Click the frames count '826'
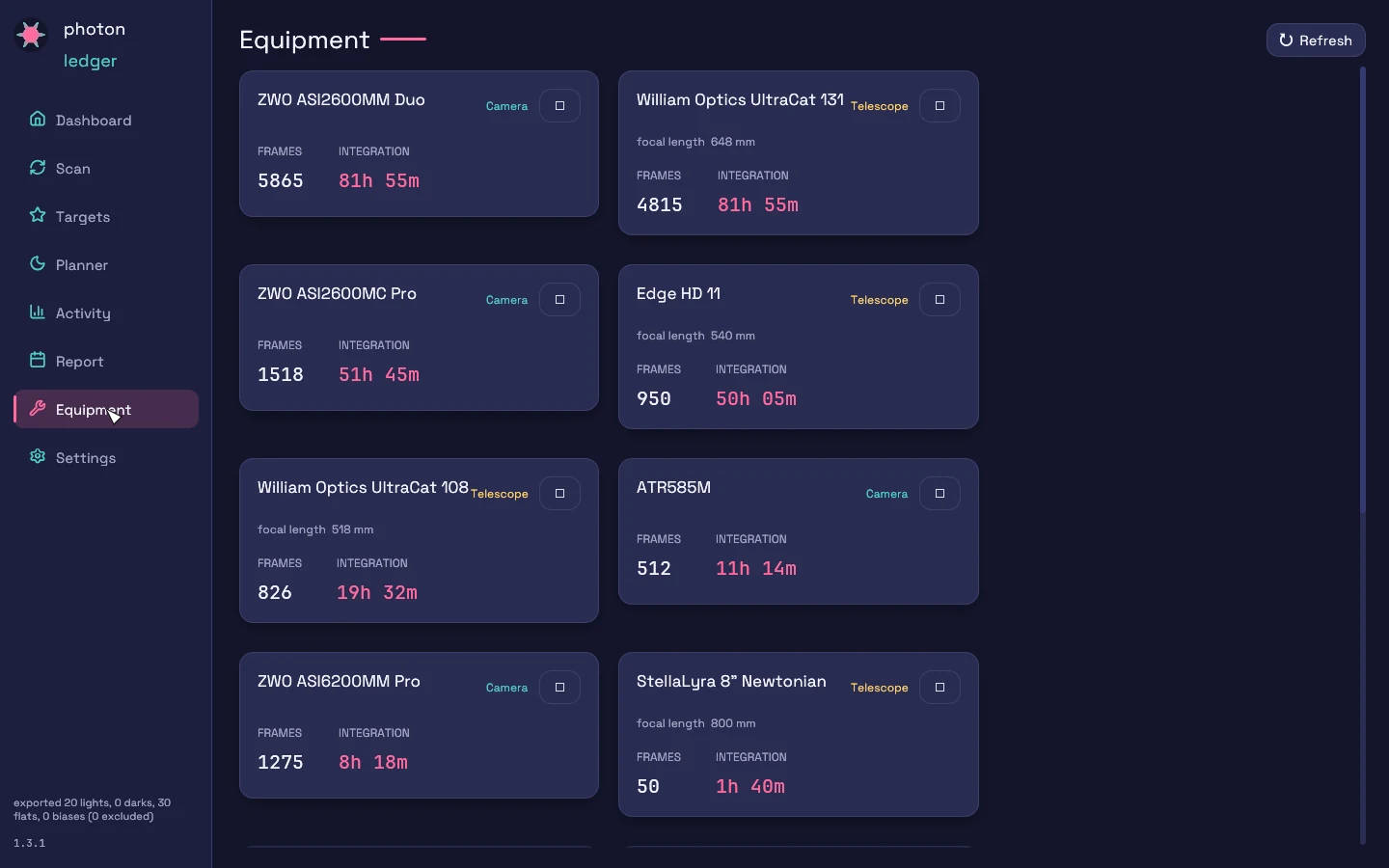 click(275, 593)
